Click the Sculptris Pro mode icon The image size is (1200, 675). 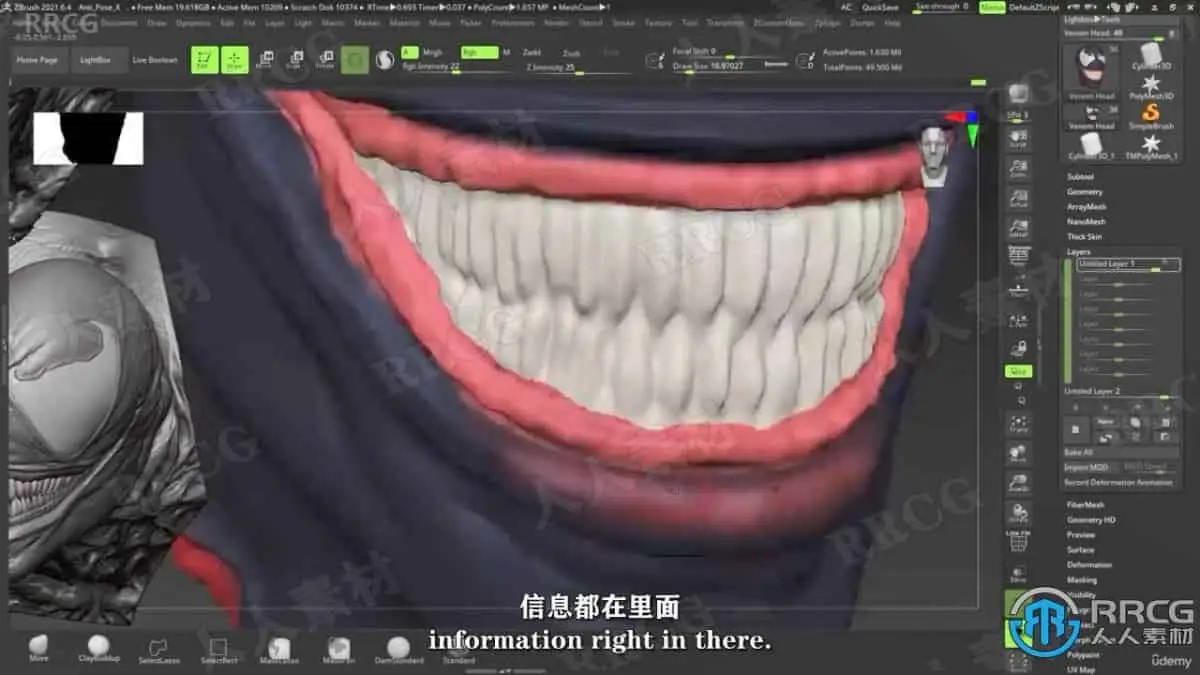pos(384,60)
